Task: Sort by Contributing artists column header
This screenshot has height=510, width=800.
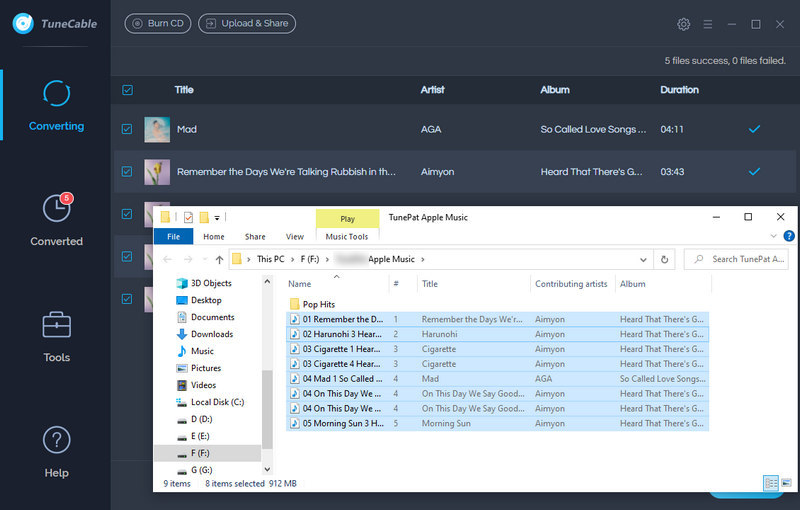Action: [571, 284]
